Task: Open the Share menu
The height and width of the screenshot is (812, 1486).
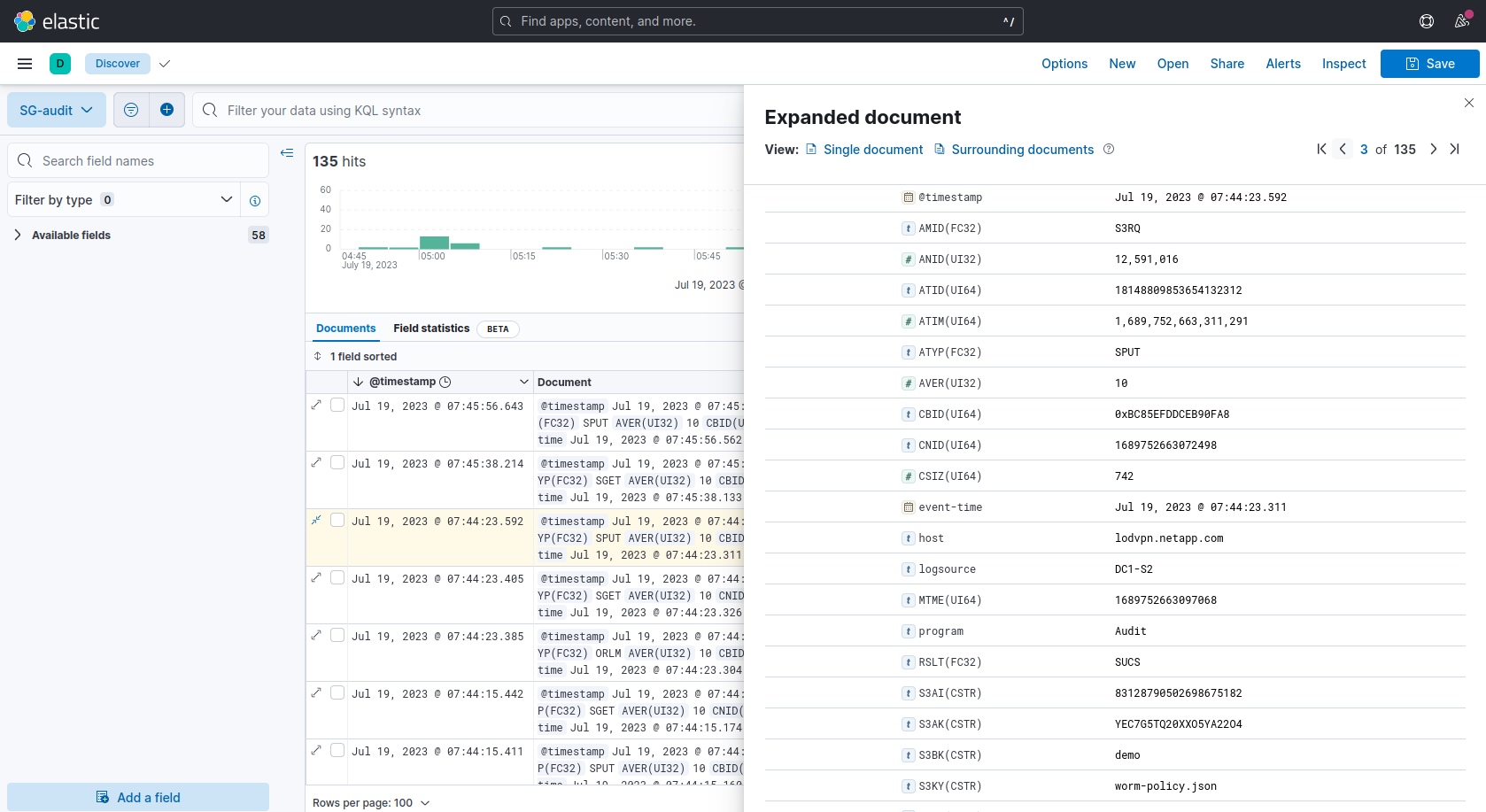Action: [1227, 64]
